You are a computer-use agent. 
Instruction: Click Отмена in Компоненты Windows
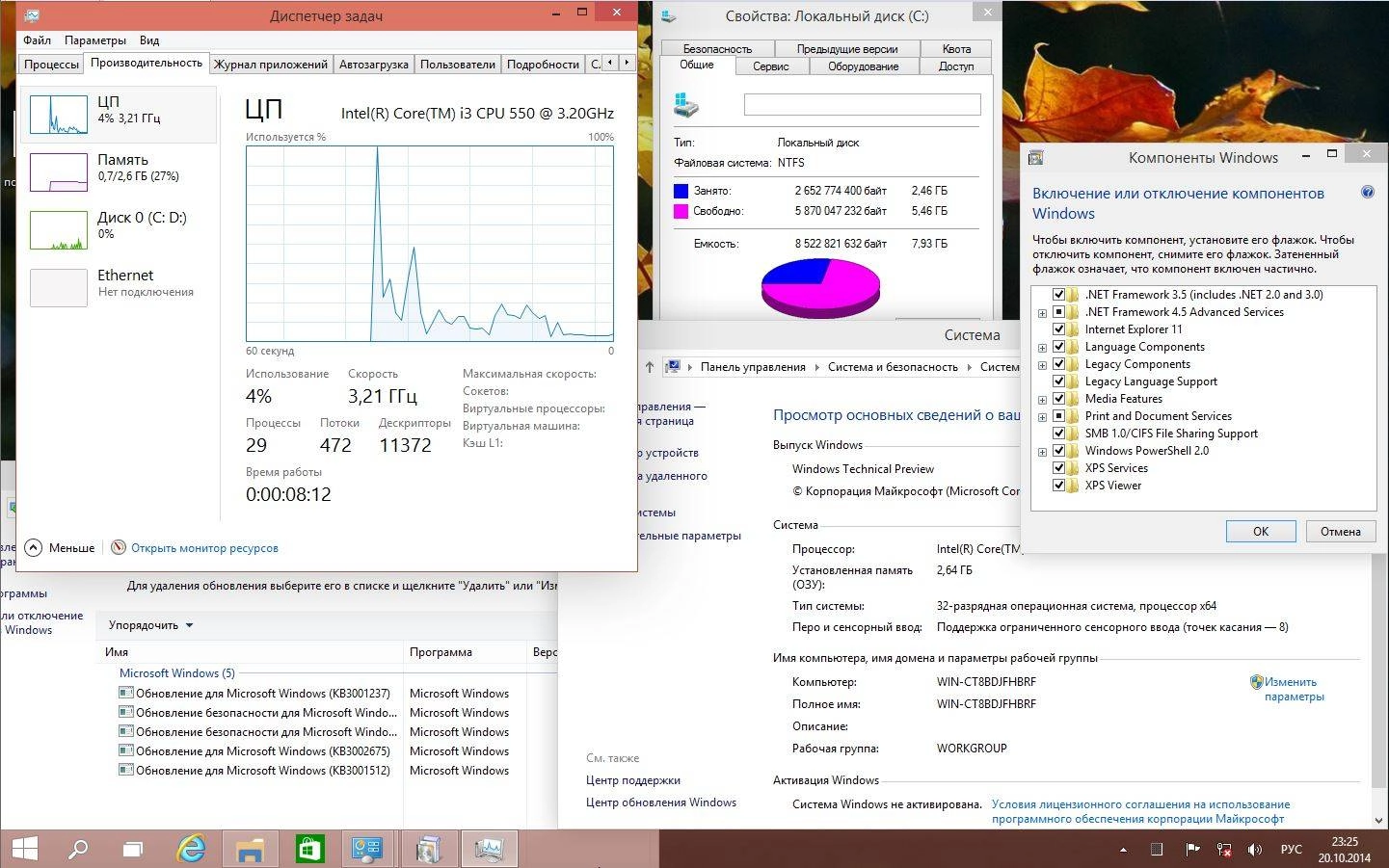pos(1341,532)
